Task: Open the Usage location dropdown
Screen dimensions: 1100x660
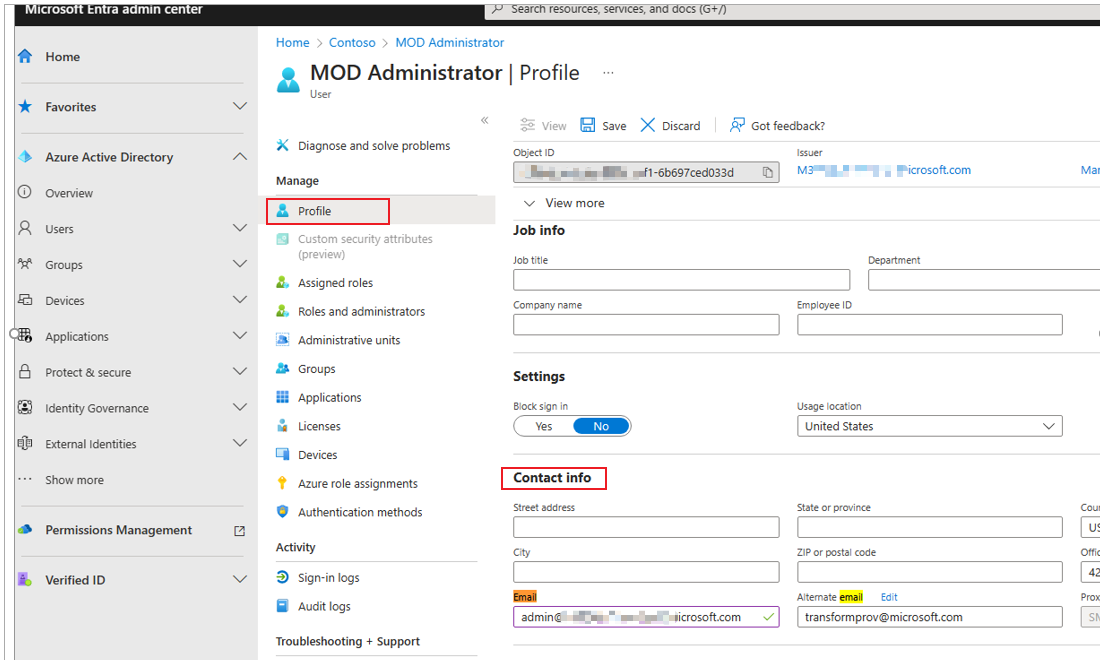Action: point(930,426)
